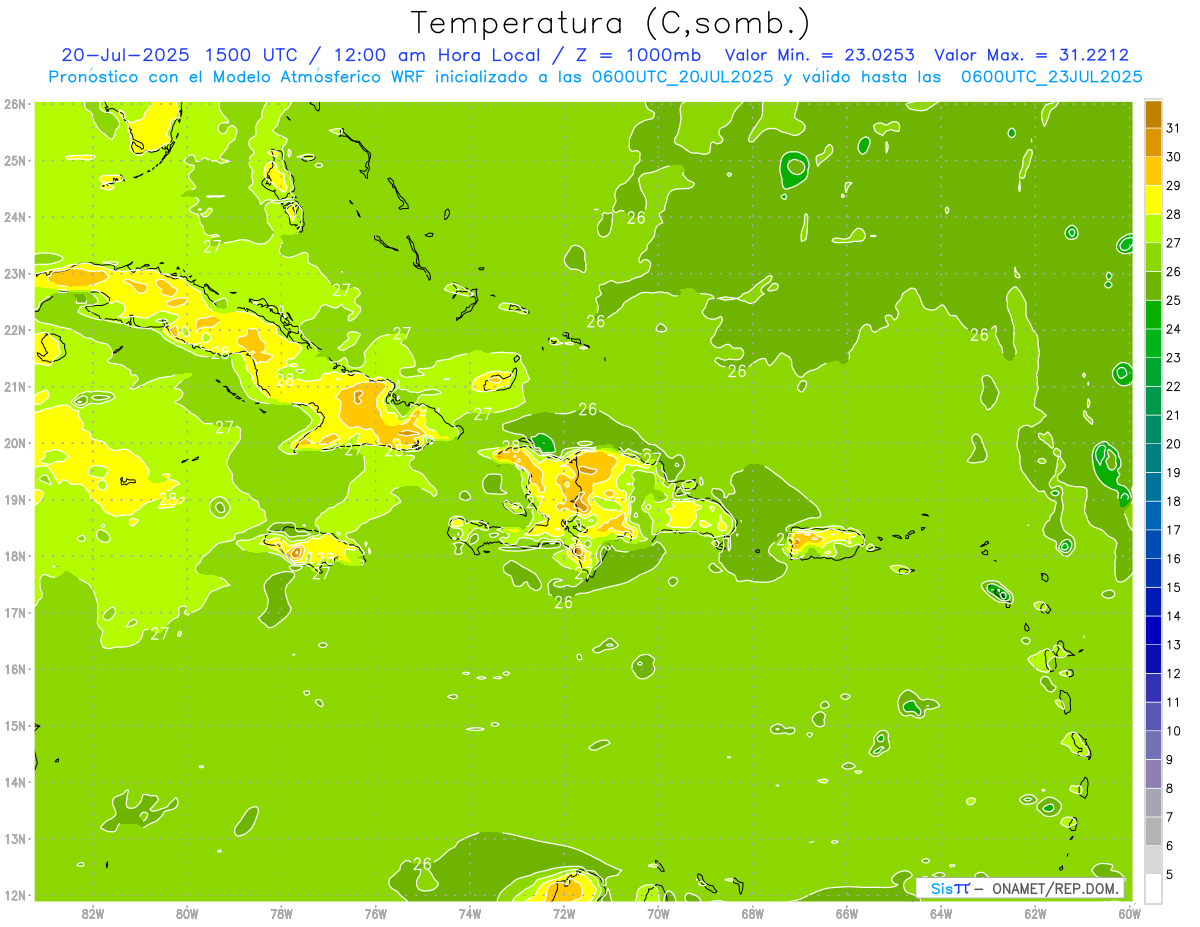The image size is (1200, 927).
Task: Click legend value 19
Action: coord(1173,472)
